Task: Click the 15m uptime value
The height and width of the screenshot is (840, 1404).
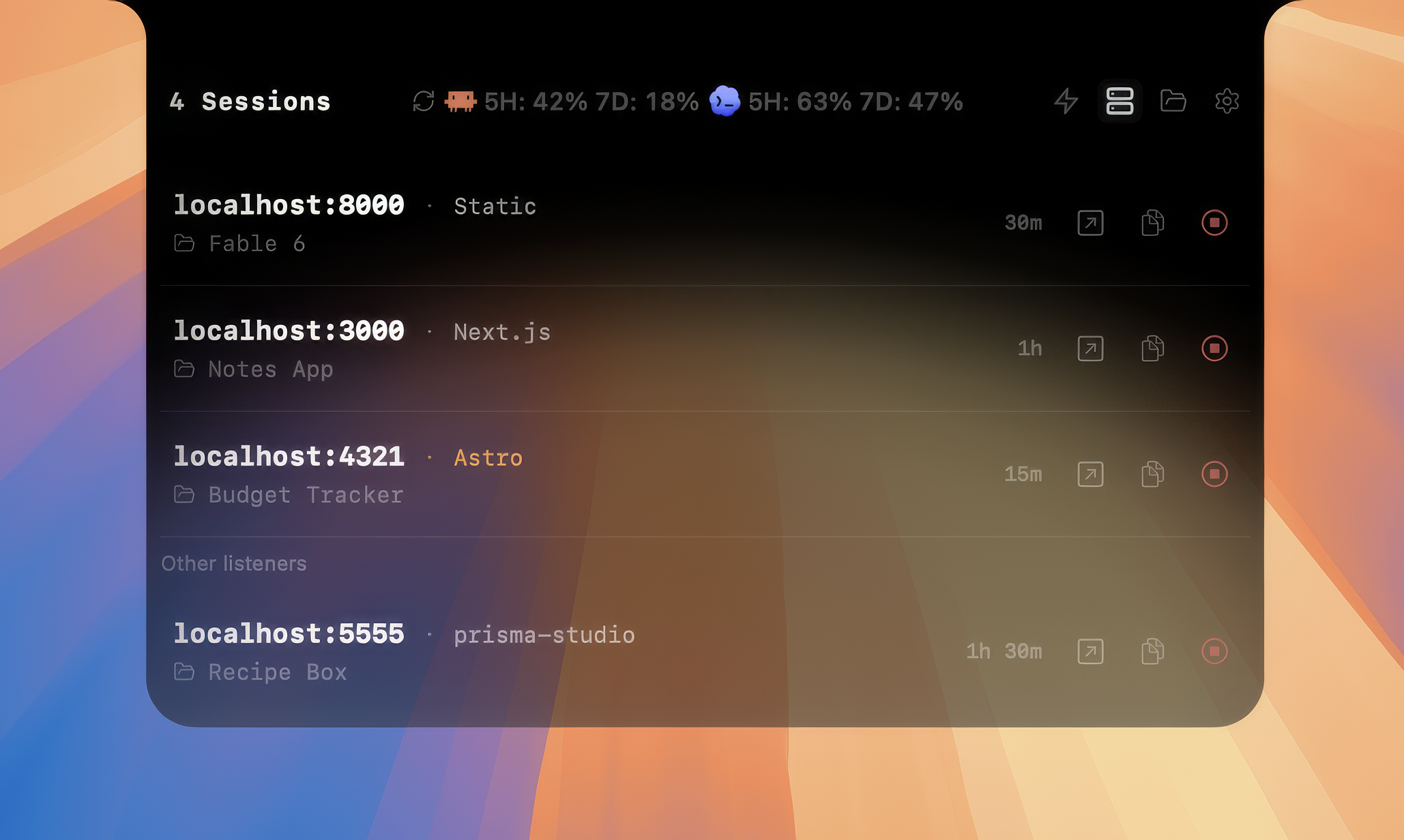Action: tap(1023, 474)
